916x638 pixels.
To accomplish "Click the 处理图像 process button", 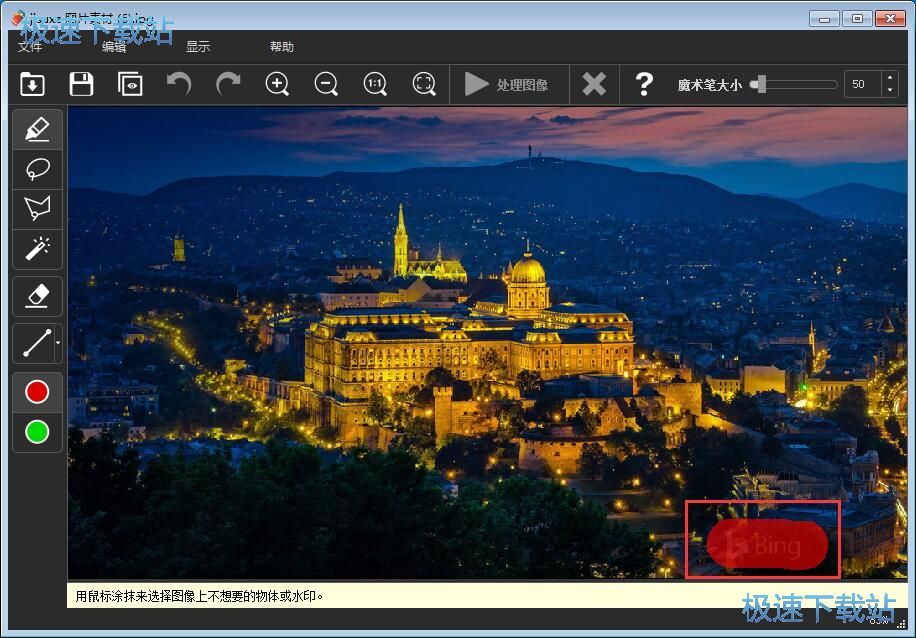I will [x=507, y=85].
